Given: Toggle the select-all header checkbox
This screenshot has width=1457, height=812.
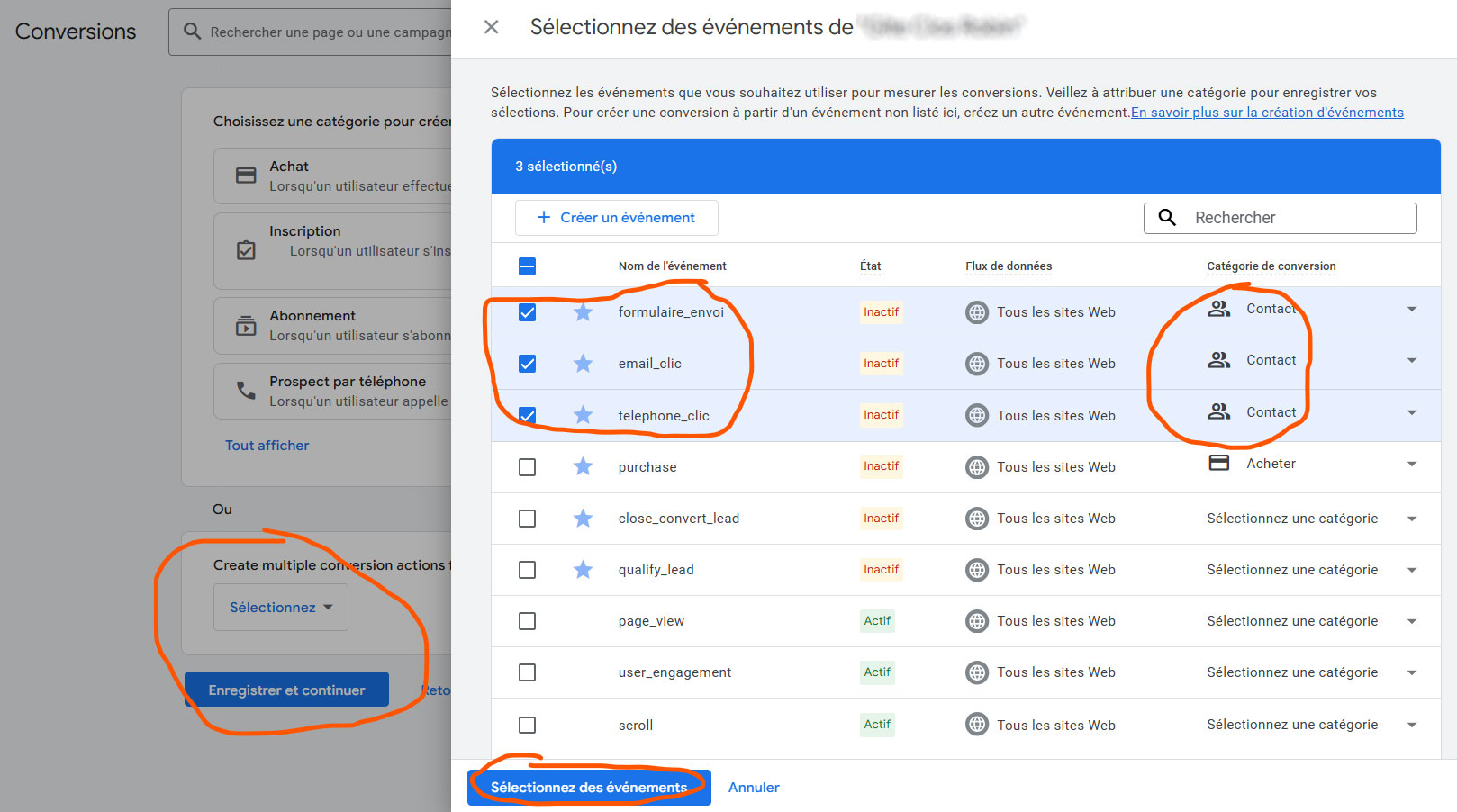Looking at the screenshot, I should (528, 266).
